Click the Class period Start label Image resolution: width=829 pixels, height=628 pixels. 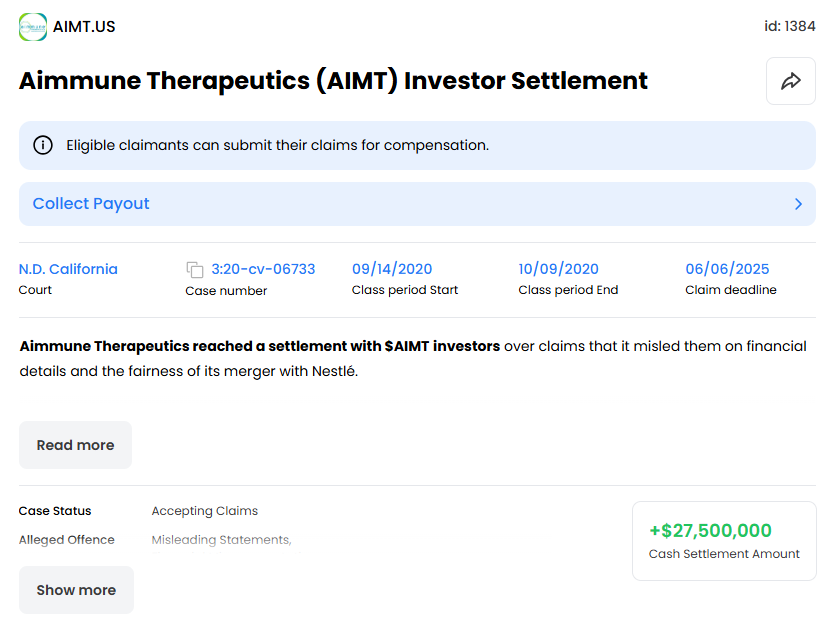(405, 290)
